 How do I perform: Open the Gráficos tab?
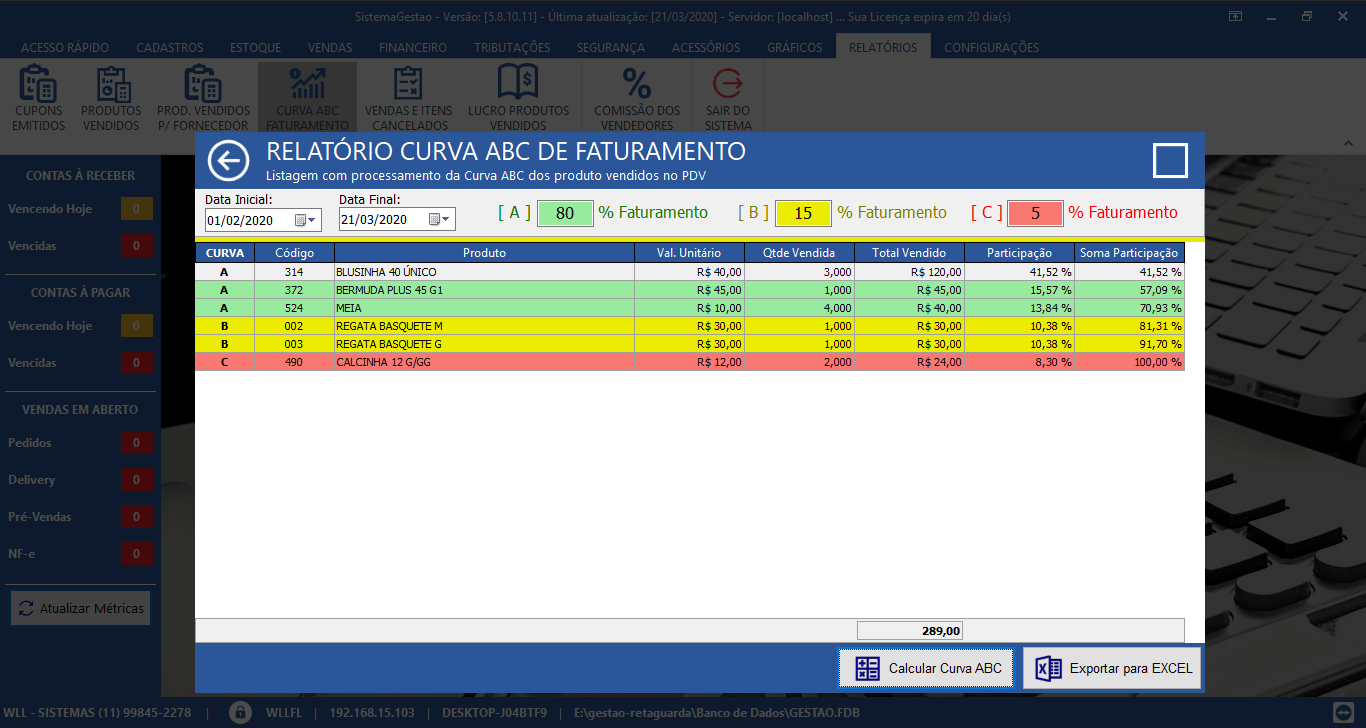(x=795, y=47)
